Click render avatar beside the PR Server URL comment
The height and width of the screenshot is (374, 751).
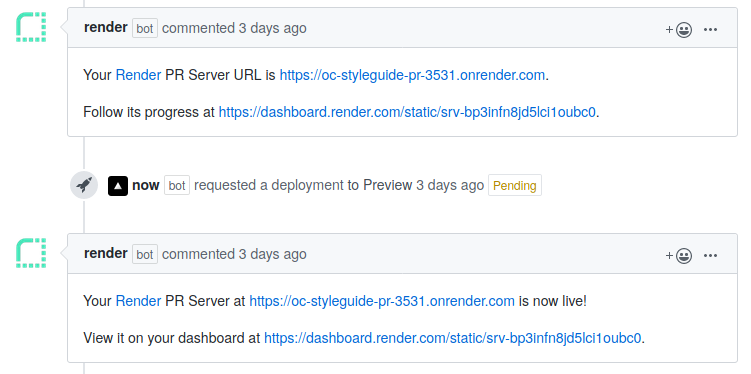pos(31,27)
